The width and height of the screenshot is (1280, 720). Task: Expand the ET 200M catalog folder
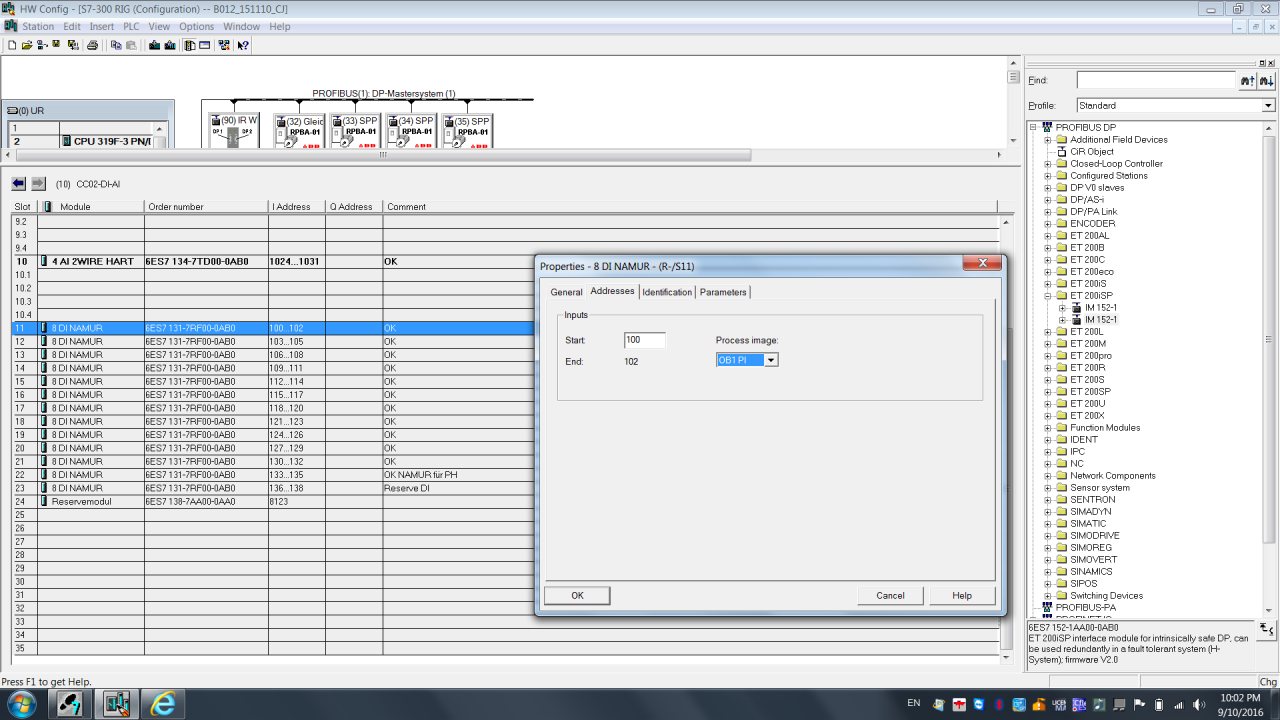tap(1048, 344)
